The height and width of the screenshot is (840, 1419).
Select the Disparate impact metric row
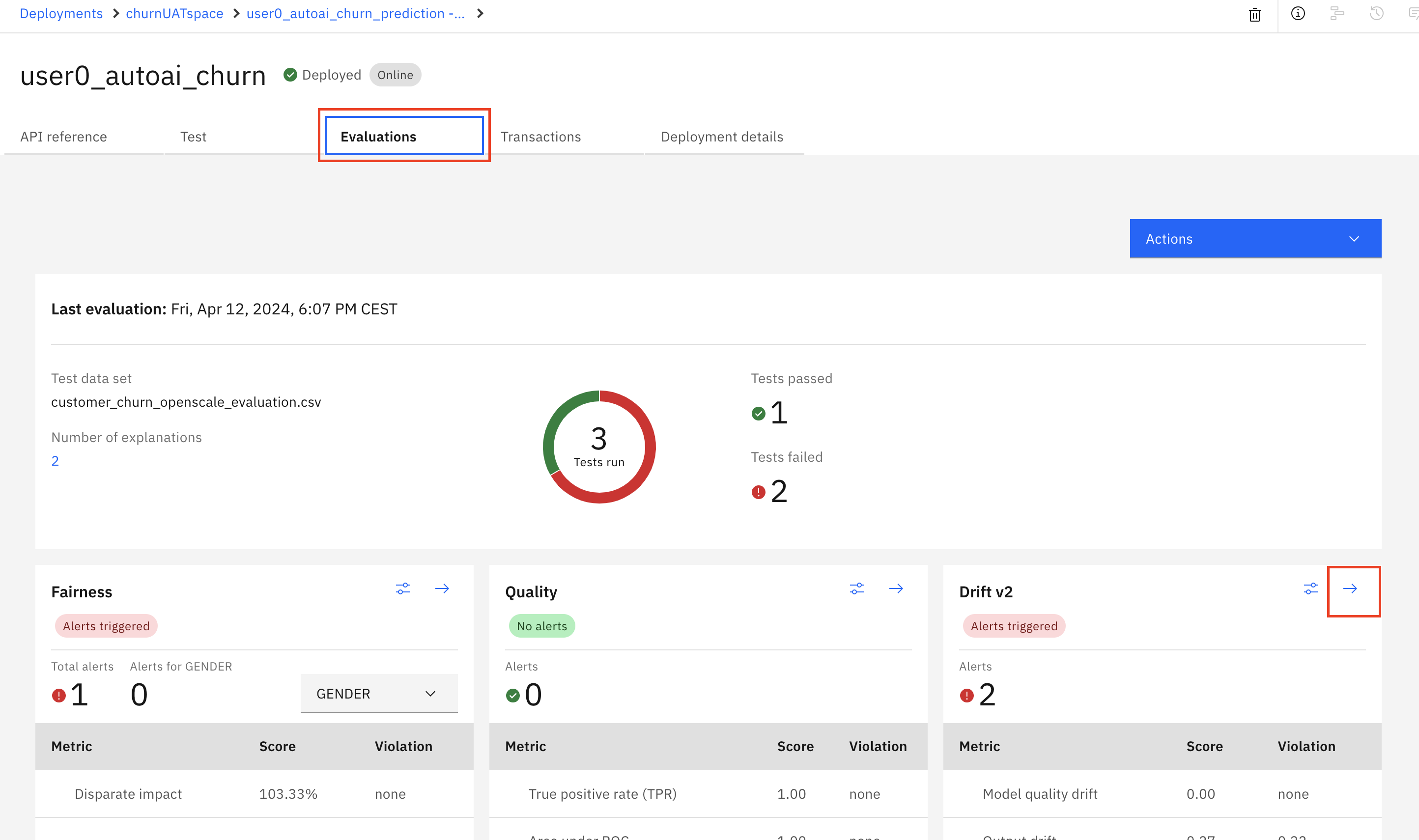pyautogui.click(x=254, y=794)
